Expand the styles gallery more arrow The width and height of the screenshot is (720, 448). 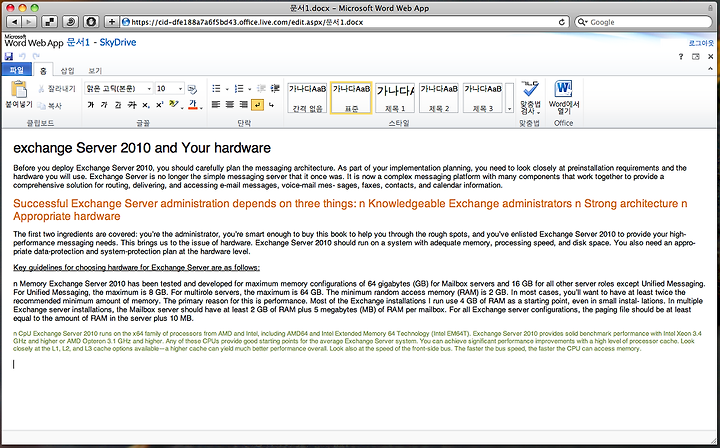(509, 109)
